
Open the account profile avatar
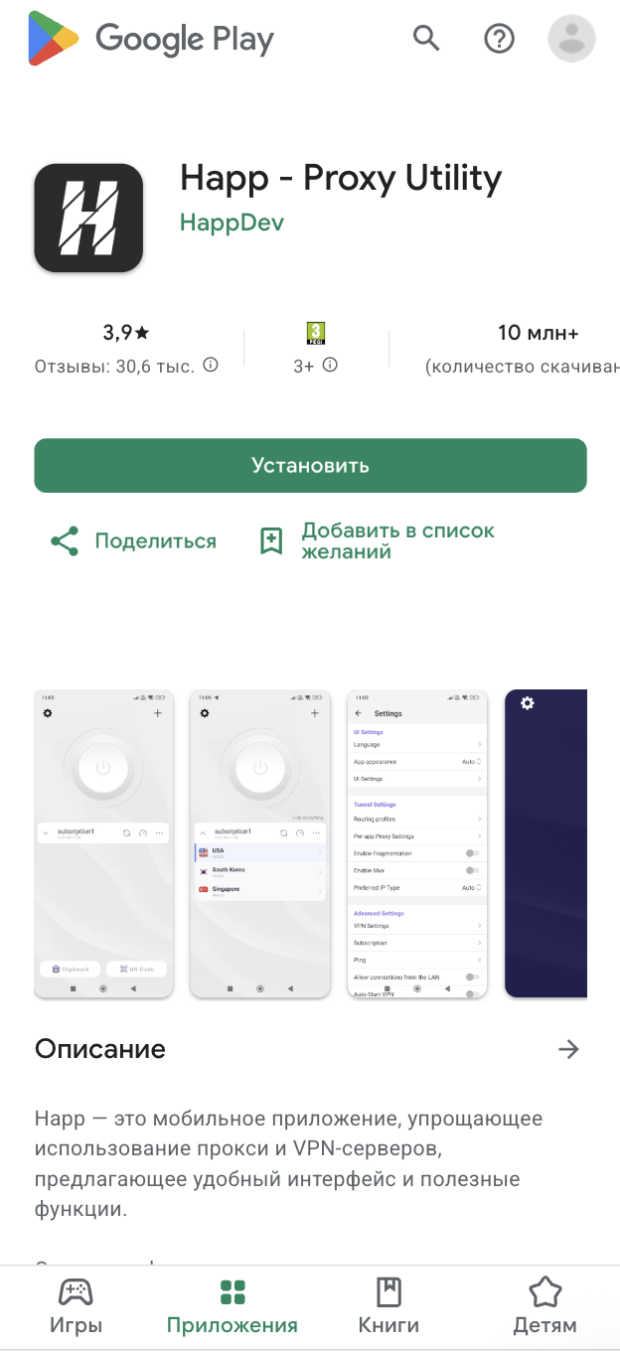tap(571, 39)
